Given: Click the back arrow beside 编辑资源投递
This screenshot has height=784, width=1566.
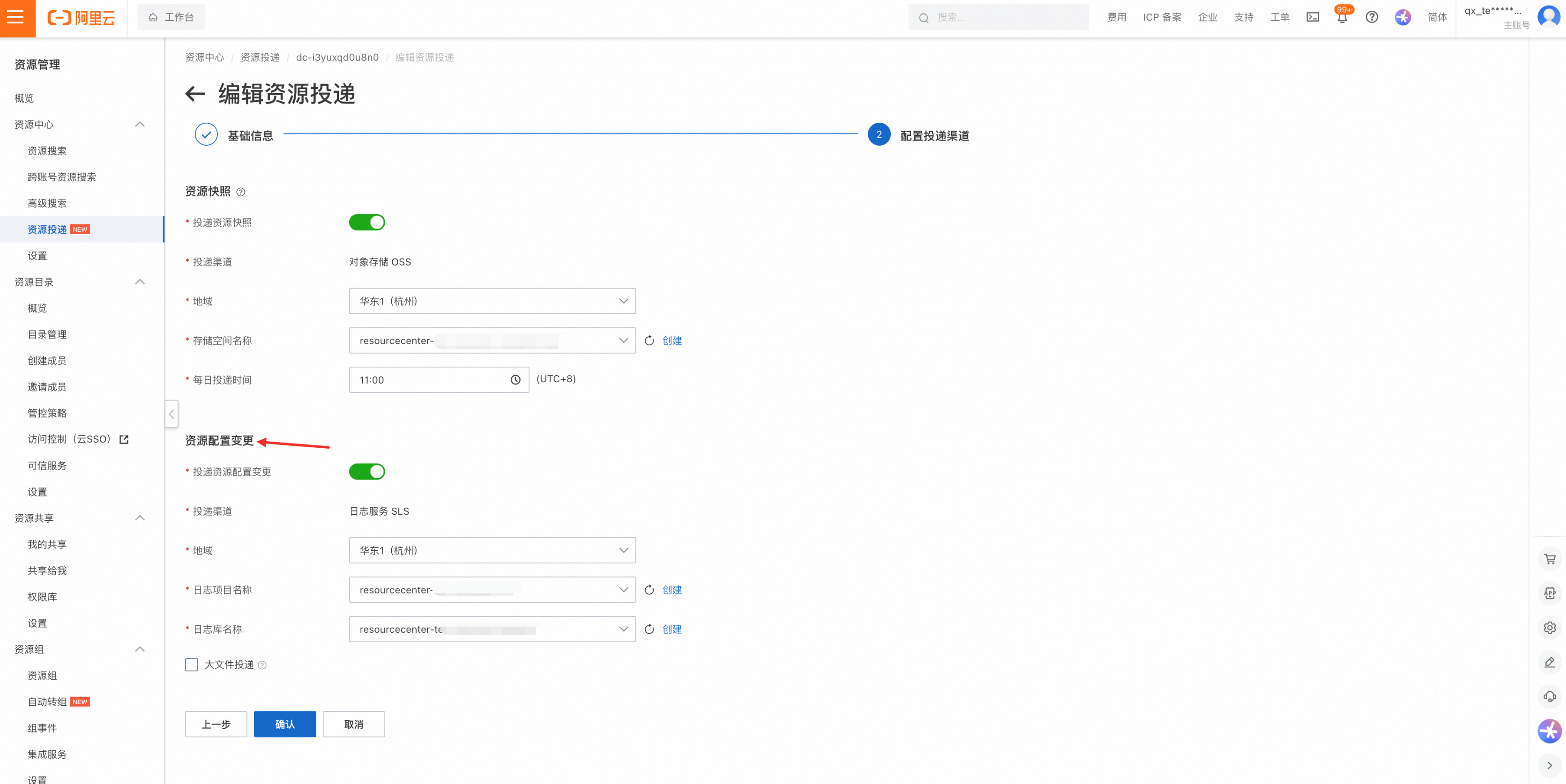Looking at the screenshot, I should [x=194, y=94].
